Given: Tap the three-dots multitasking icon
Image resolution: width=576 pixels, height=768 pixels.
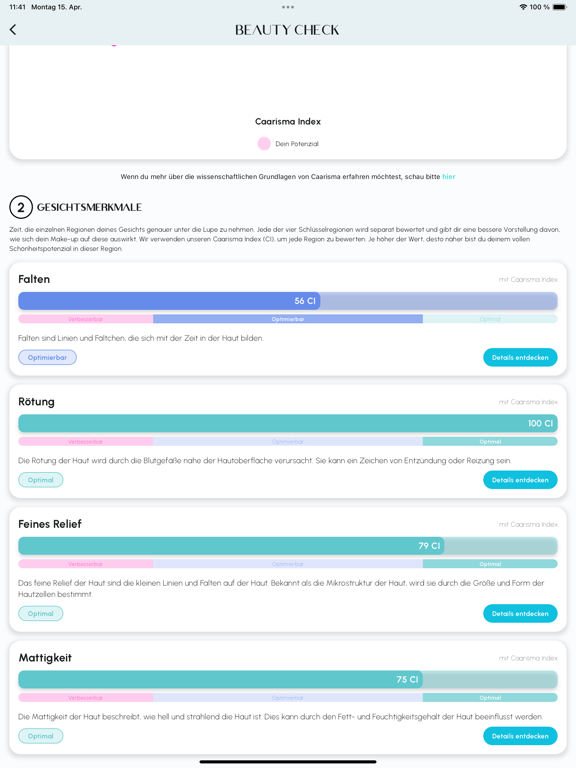Looking at the screenshot, I should click(x=288, y=7).
